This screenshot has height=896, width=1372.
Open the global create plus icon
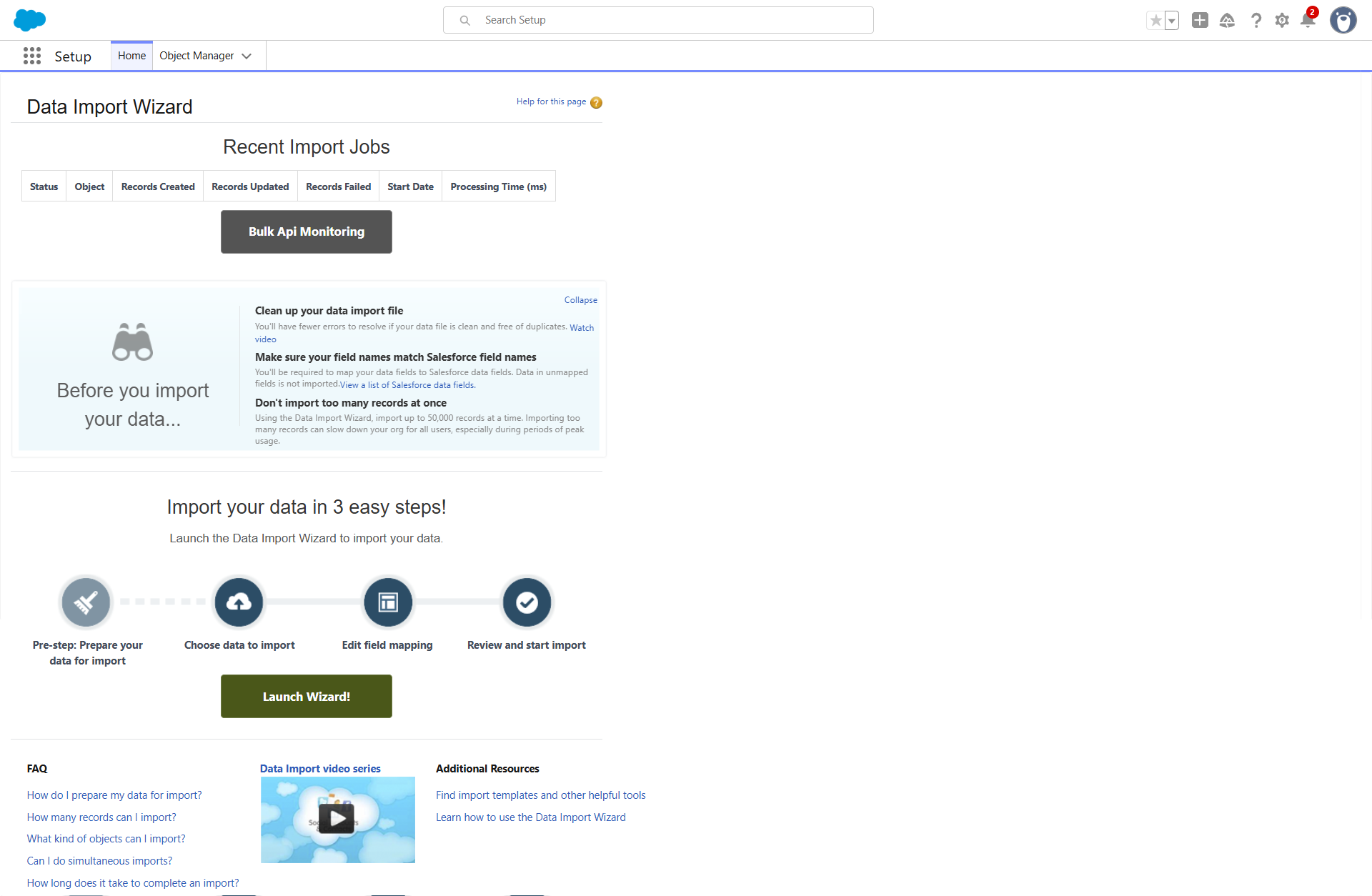[1200, 20]
